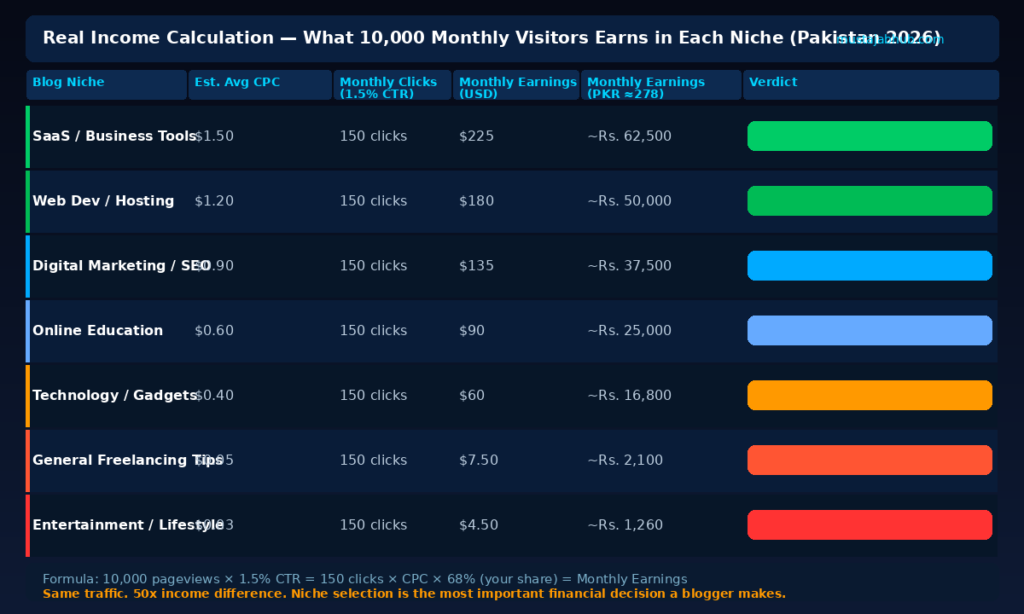Click the light blue Online Education verdict bar

tap(870, 330)
